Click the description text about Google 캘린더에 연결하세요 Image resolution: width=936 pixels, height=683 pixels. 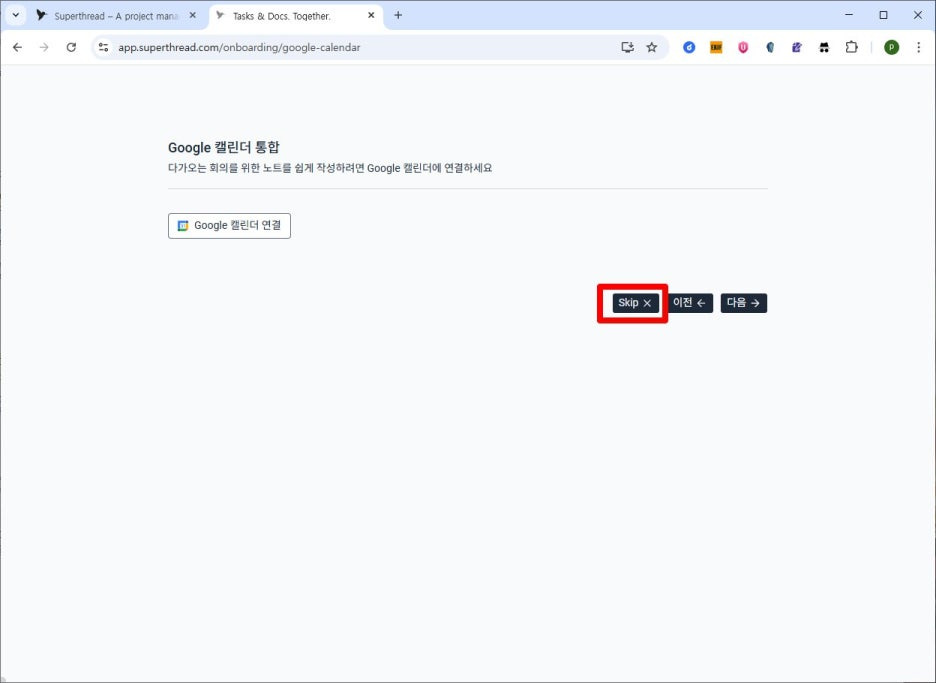point(330,168)
